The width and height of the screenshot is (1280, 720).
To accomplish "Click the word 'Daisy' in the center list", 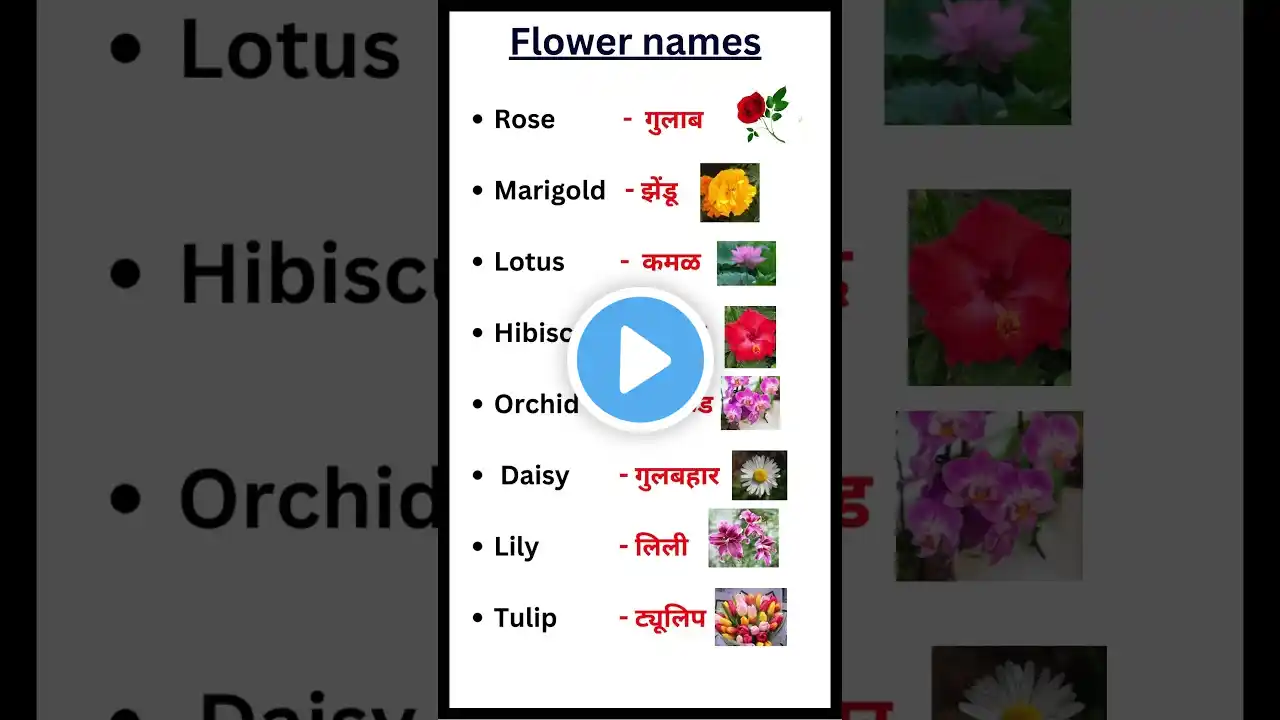I will tap(534, 475).
